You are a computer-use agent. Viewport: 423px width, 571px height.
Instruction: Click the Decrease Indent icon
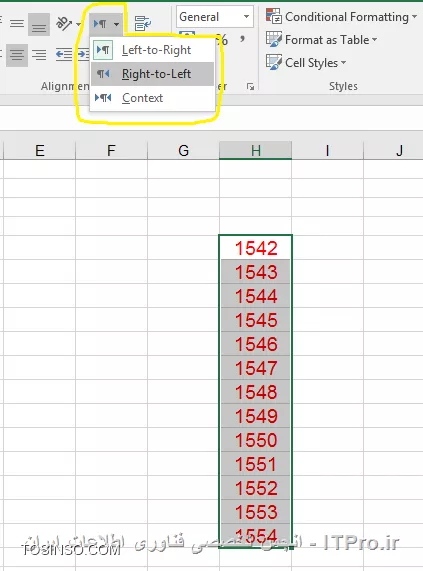[64, 55]
